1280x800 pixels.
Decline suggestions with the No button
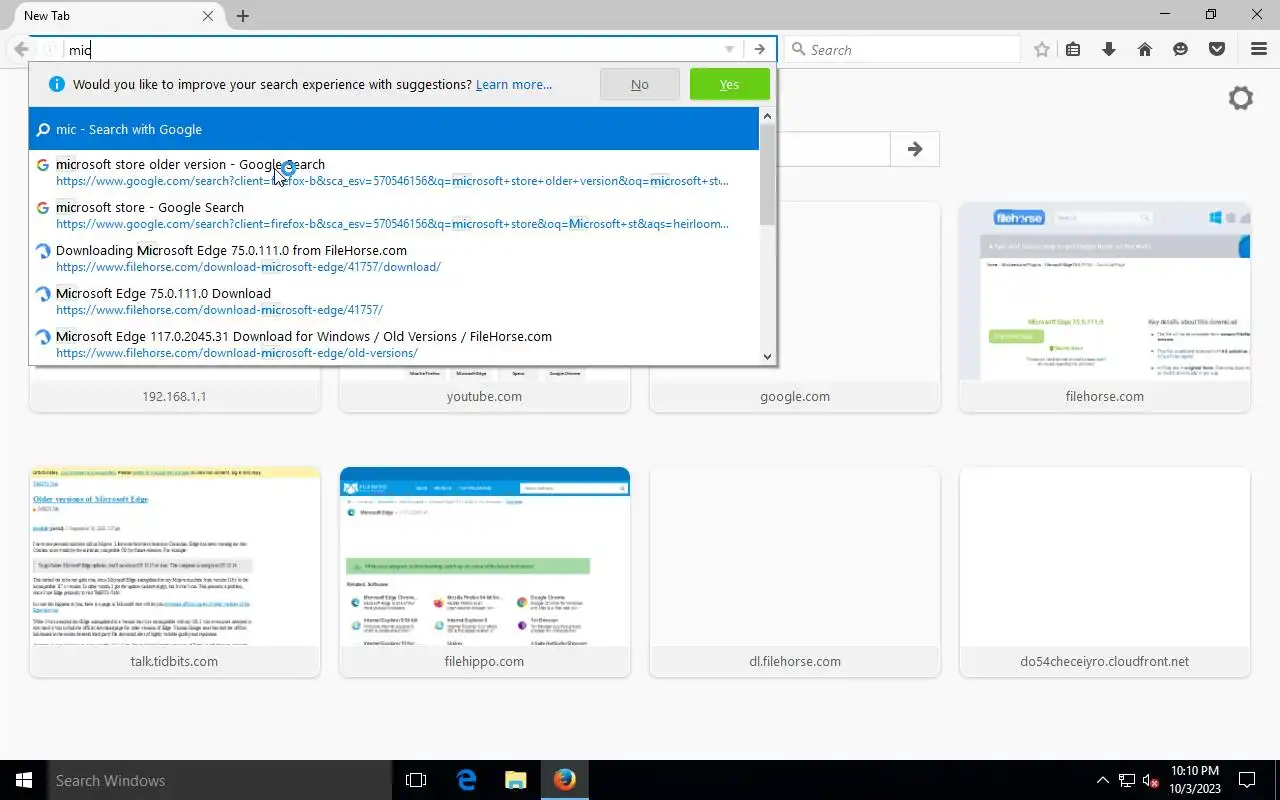pyautogui.click(x=640, y=84)
